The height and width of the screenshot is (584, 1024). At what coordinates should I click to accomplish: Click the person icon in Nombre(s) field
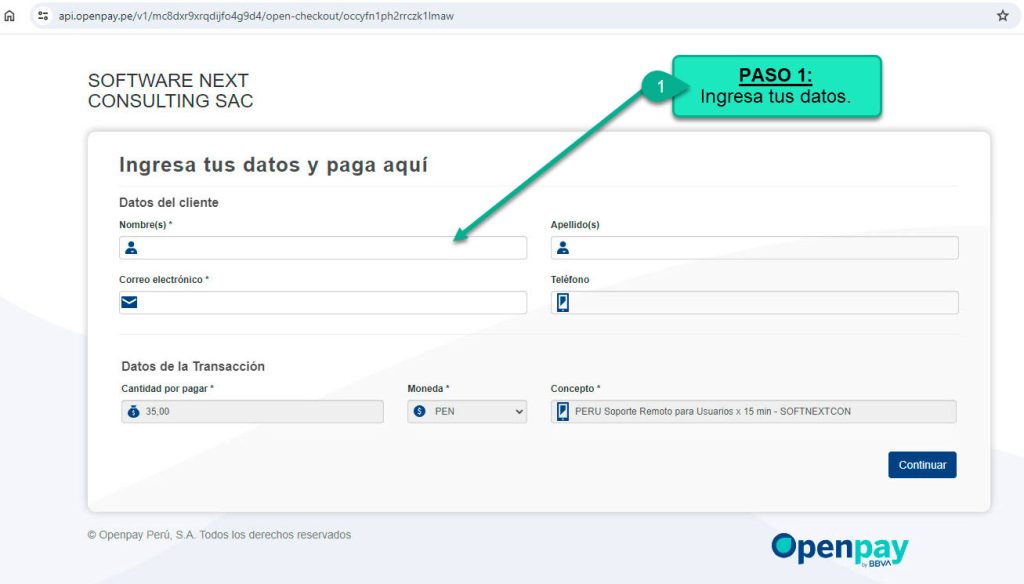click(131, 248)
